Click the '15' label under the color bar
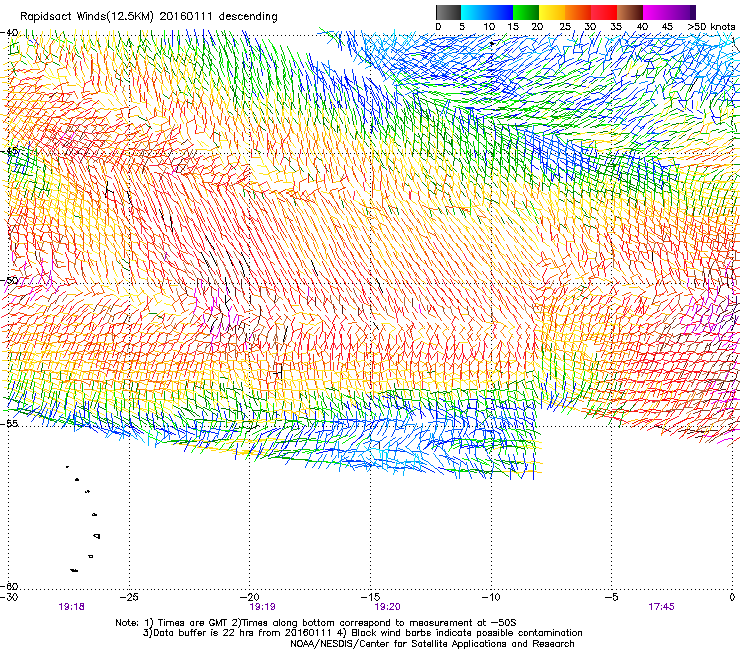The width and height of the screenshot is (740, 650). [513, 26]
